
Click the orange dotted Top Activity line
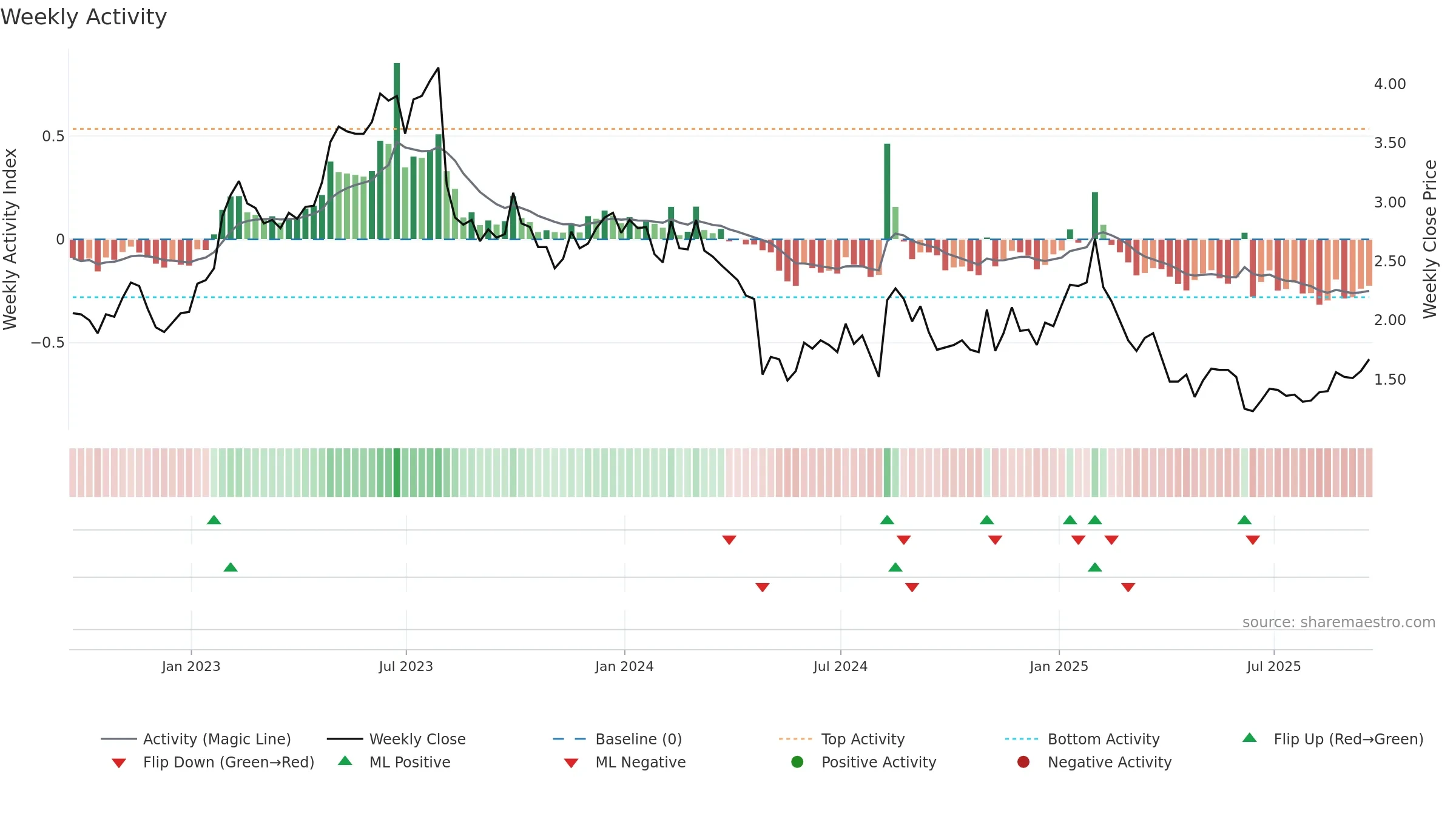point(721,129)
